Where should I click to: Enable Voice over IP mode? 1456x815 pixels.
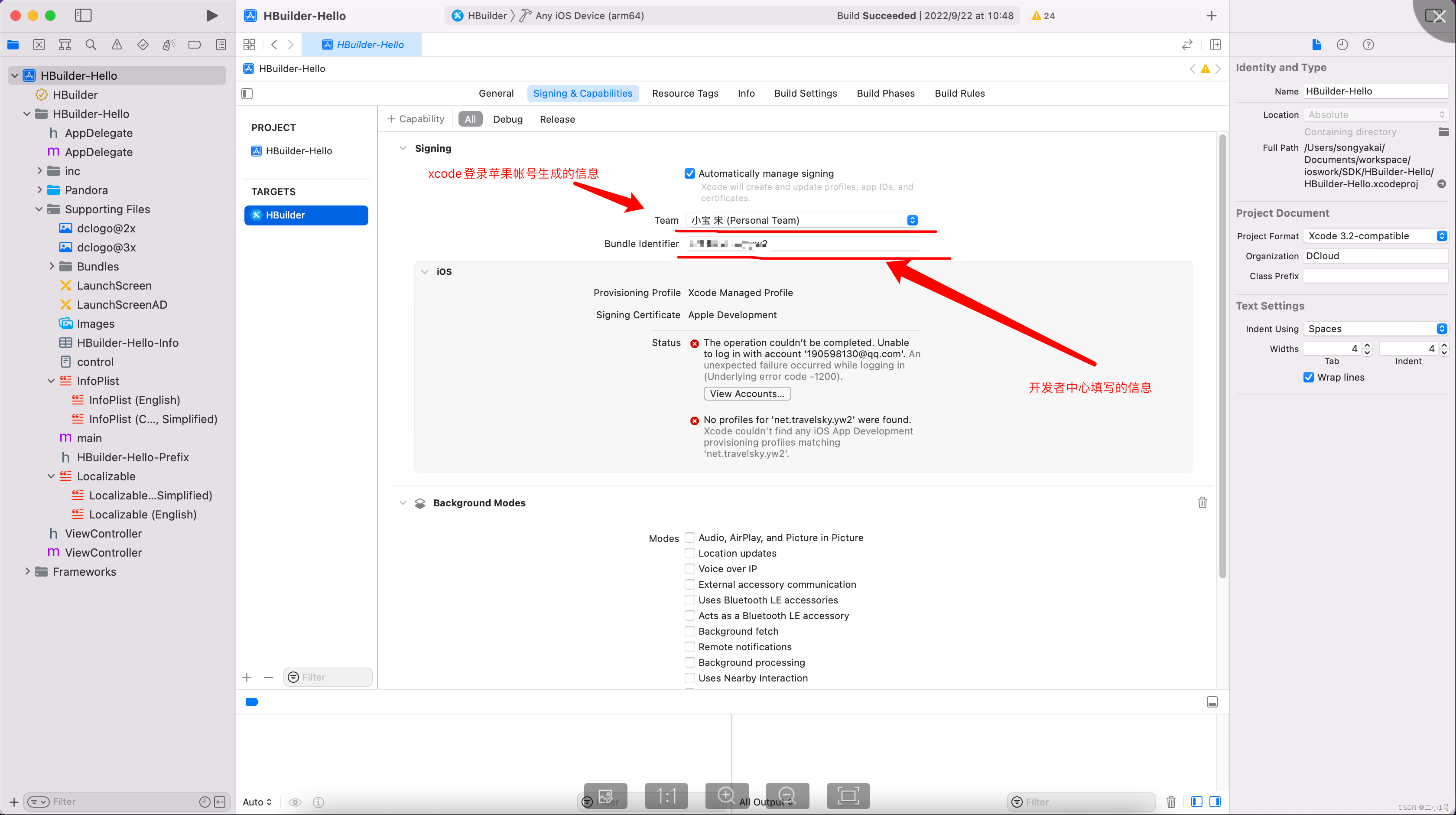coord(689,568)
